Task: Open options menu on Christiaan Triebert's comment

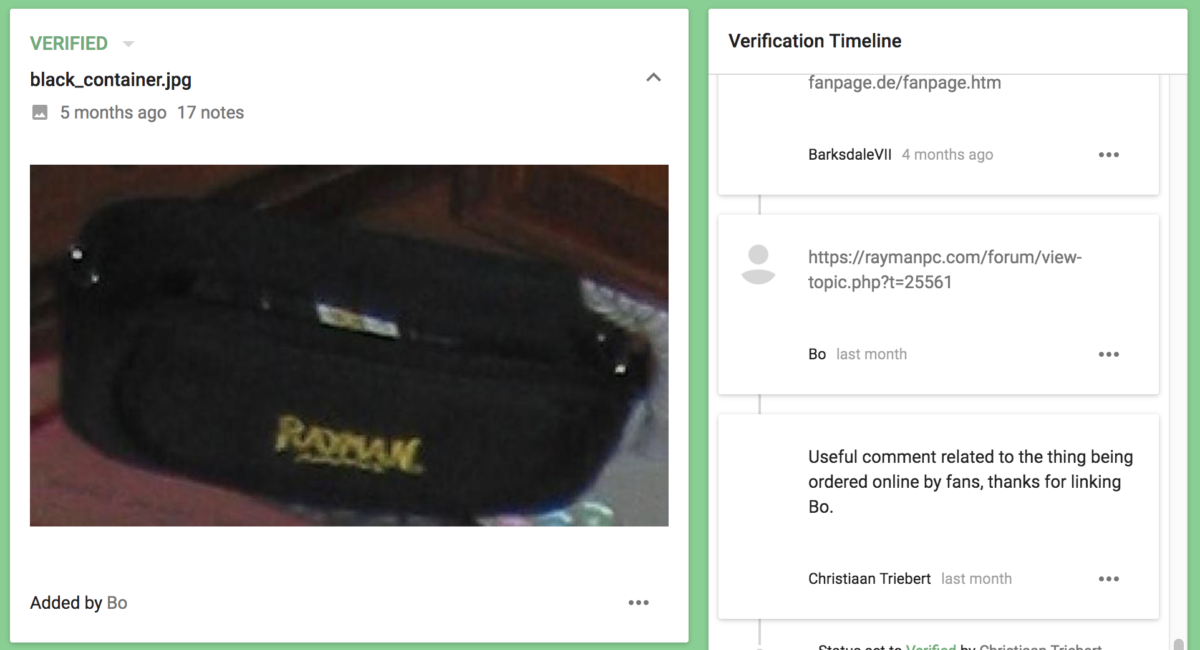Action: [1108, 579]
